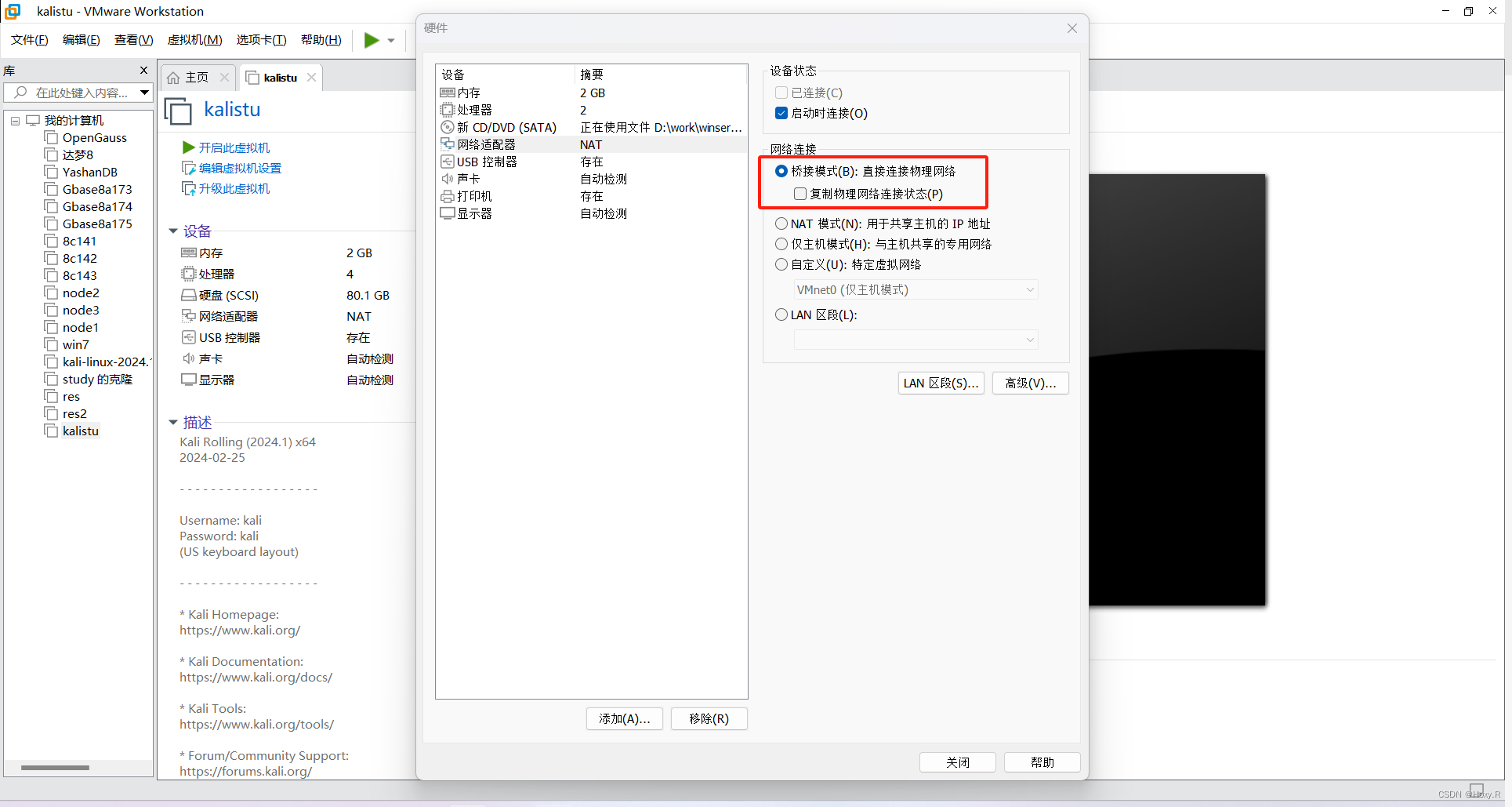Click the 帮助 button in hardware dialog
This screenshot has width=1512, height=807.
pos(1042,762)
